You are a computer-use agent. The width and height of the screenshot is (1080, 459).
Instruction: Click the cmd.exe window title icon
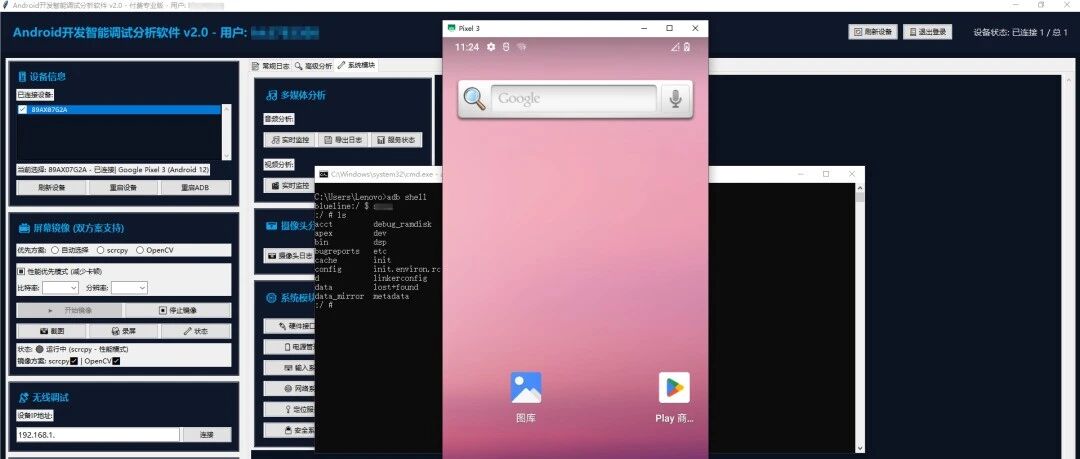click(x=322, y=174)
